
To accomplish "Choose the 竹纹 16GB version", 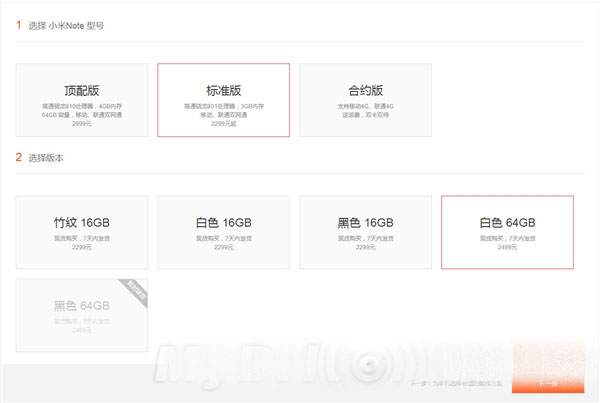I will [x=82, y=232].
